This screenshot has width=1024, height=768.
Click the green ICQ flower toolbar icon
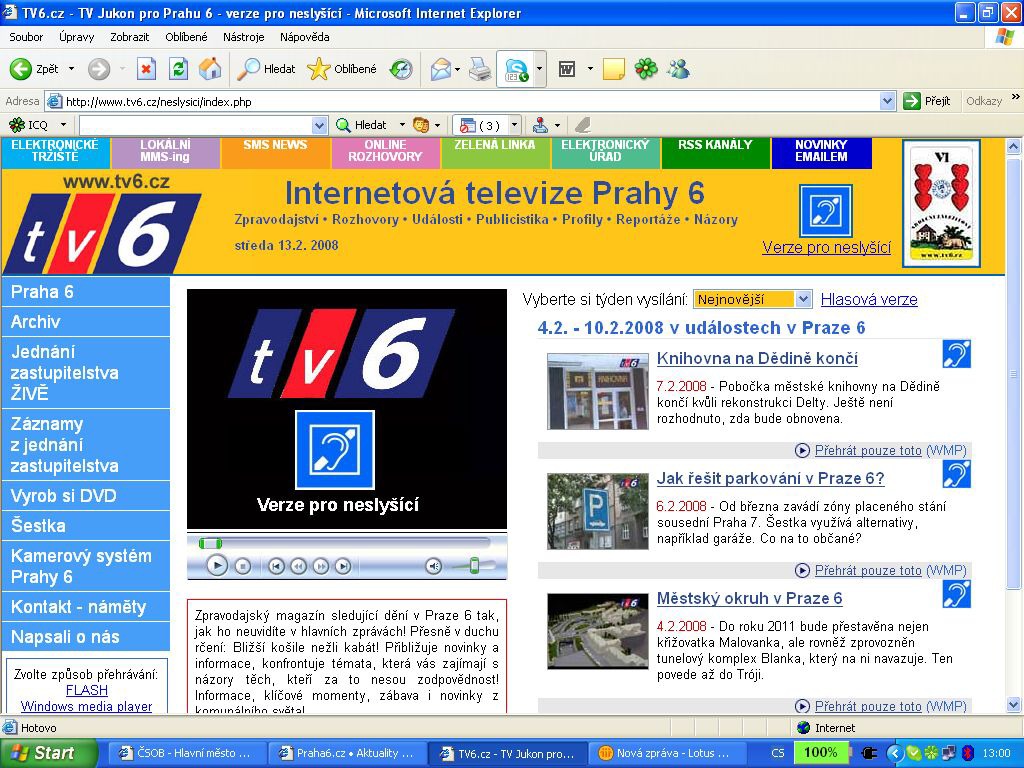coord(646,69)
